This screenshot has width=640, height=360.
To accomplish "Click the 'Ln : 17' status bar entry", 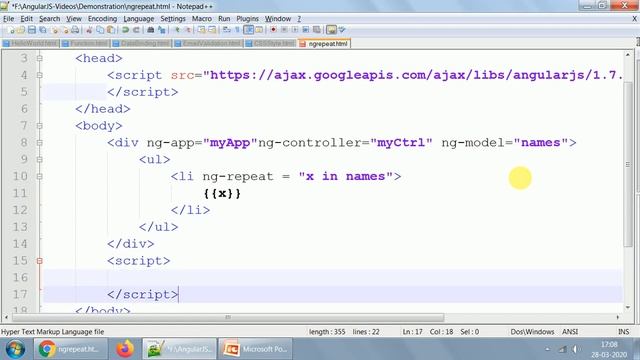I will click(412, 331).
